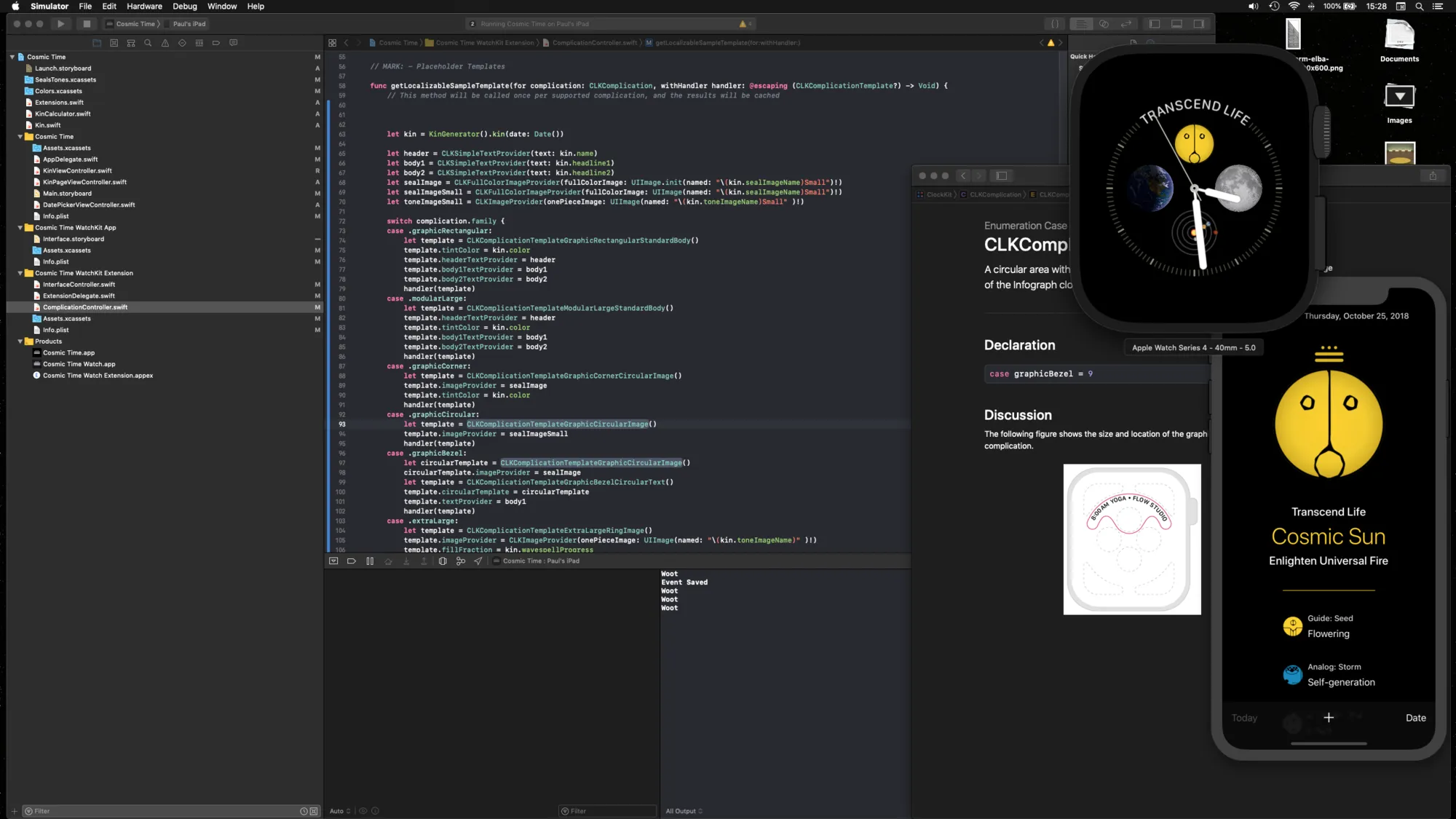Viewport: 1456px width, 819px height.
Task: Open the All Output console dropdown
Action: tap(684, 811)
